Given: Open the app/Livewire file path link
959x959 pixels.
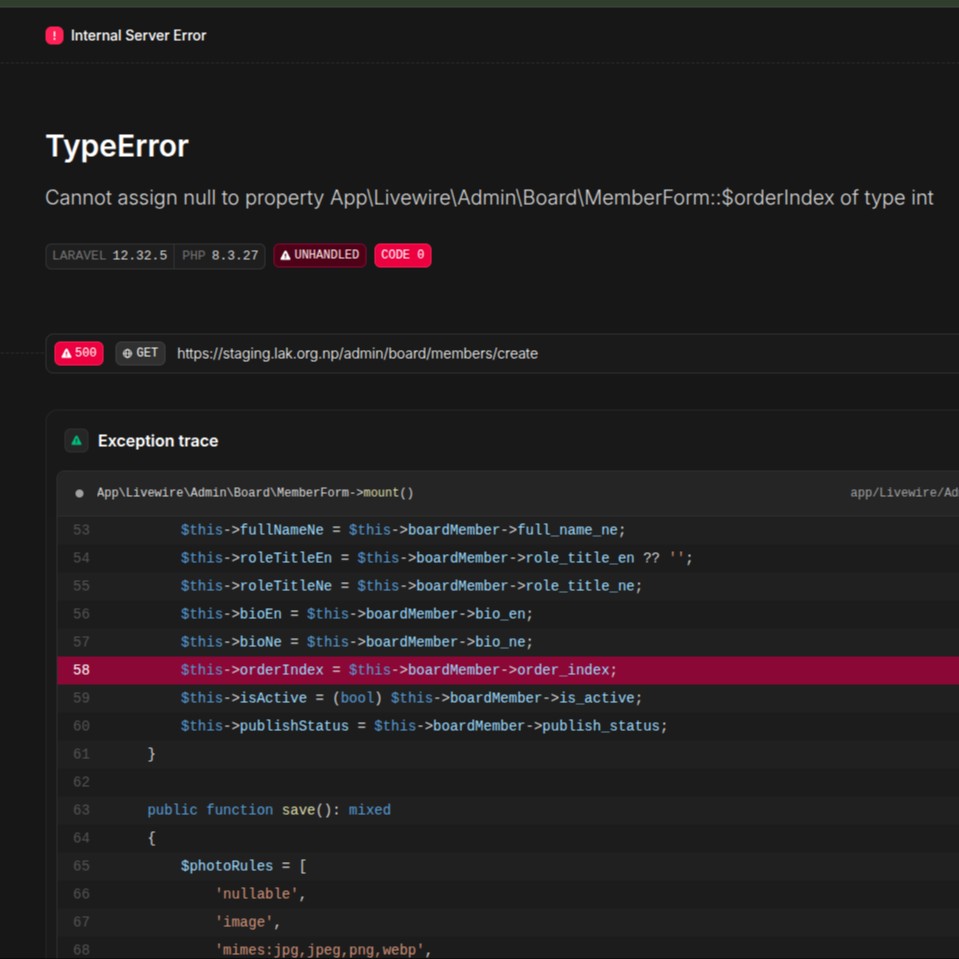Looking at the screenshot, I should [903, 493].
